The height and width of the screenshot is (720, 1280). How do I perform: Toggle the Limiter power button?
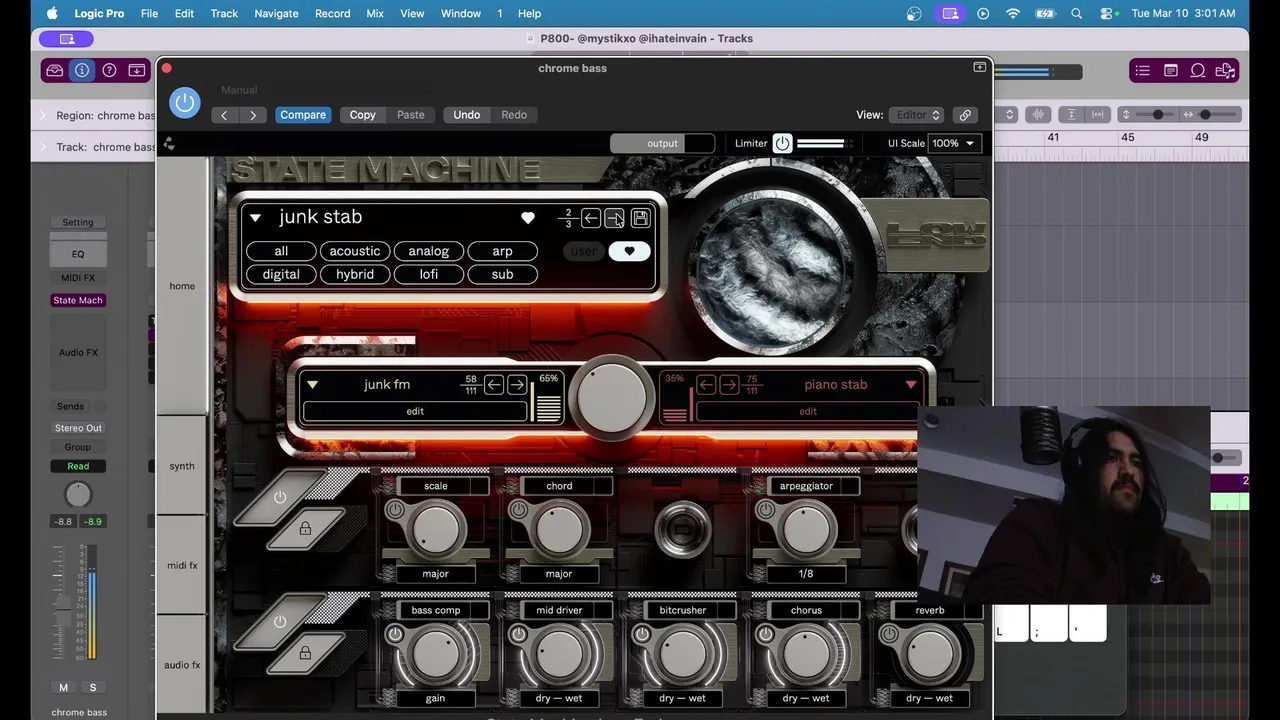pyautogui.click(x=782, y=144)
